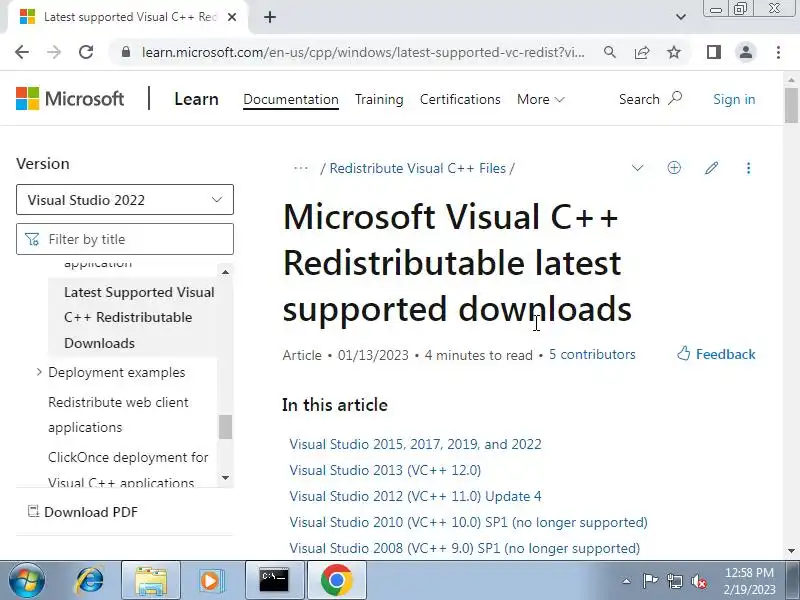Click the sidebar tree scrollbar thumb

[x=226, y=427]
